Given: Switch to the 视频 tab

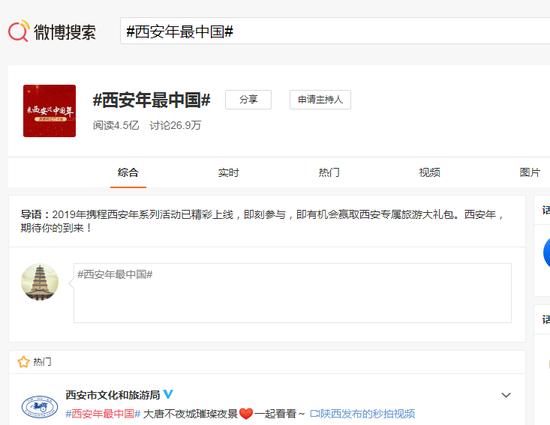Looking at the screenshot, I should coord(429,173).
